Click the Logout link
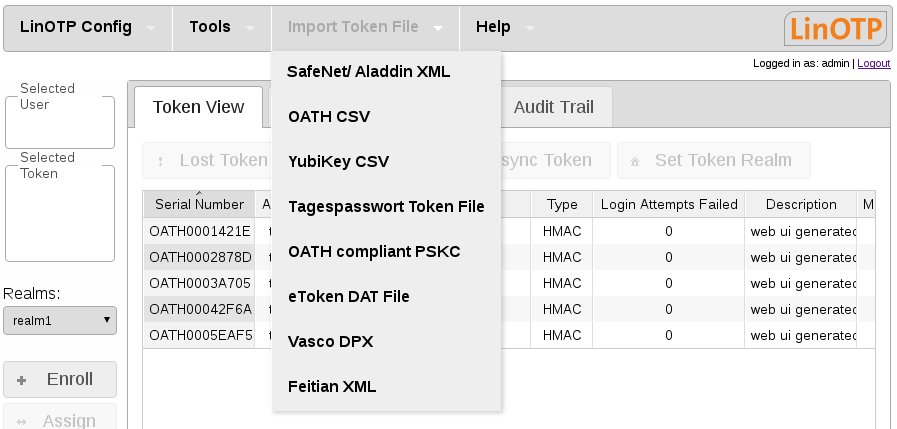 873,63
